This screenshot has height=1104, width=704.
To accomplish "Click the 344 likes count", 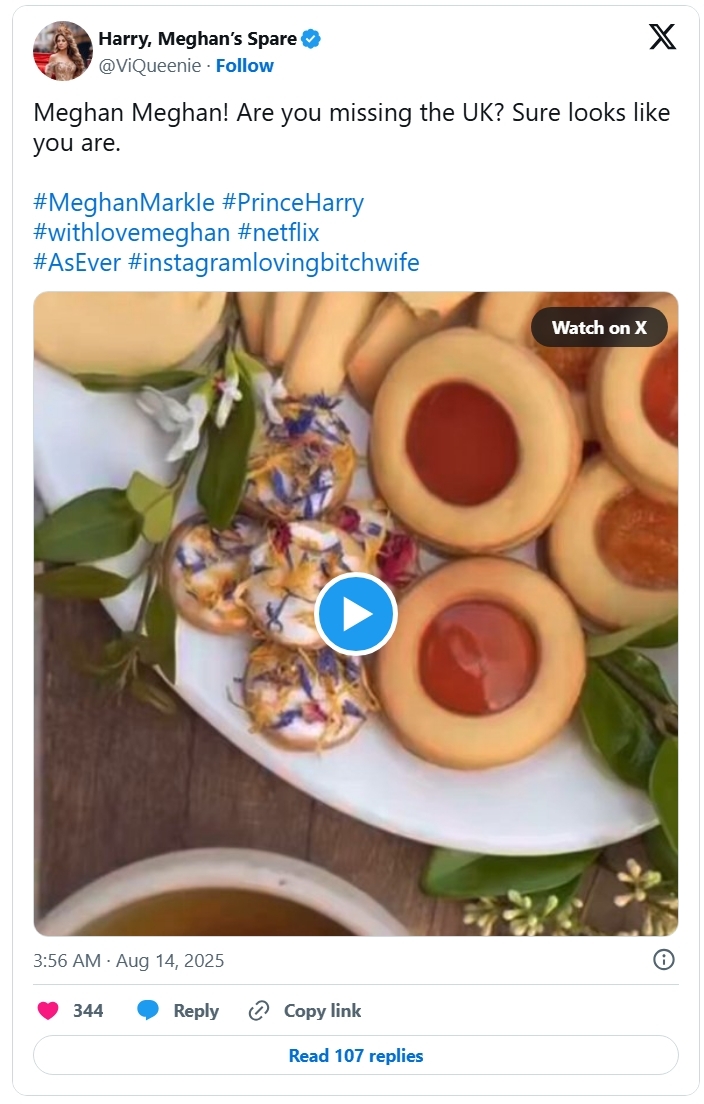I will (88, 1011).
